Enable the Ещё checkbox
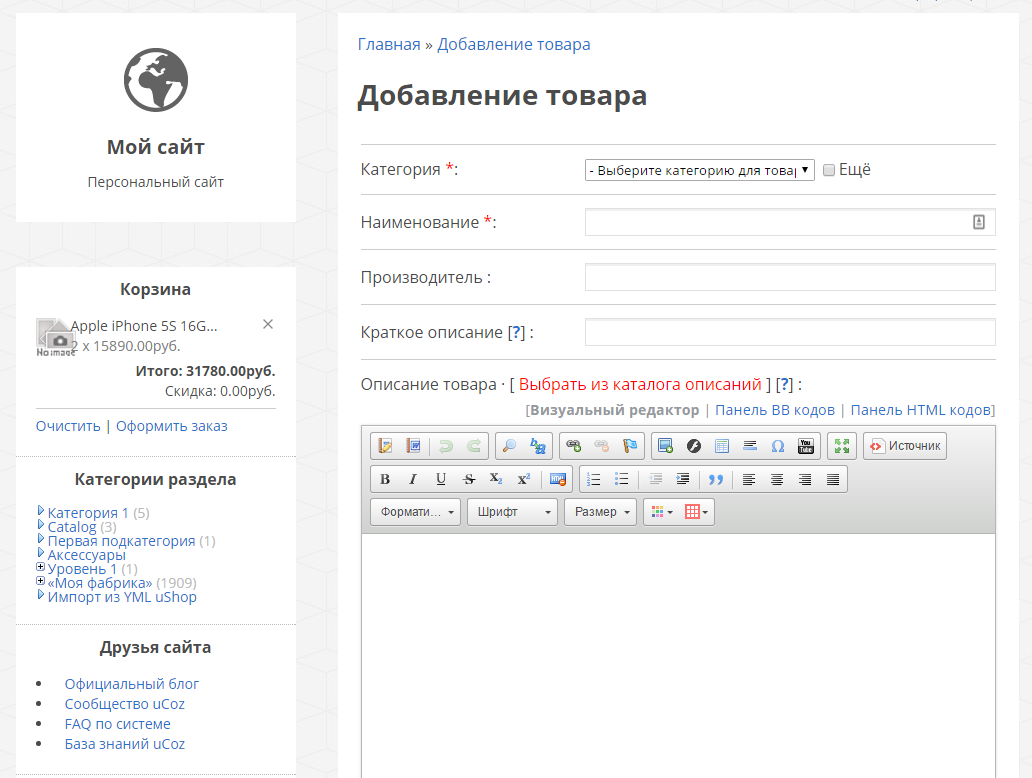This screenshot has width=1032, height=778. point(828,170)
